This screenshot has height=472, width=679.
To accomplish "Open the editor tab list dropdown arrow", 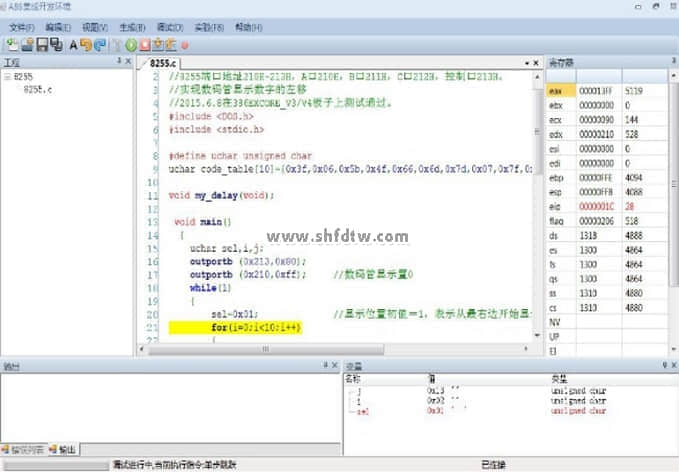I will click(525, 63).
